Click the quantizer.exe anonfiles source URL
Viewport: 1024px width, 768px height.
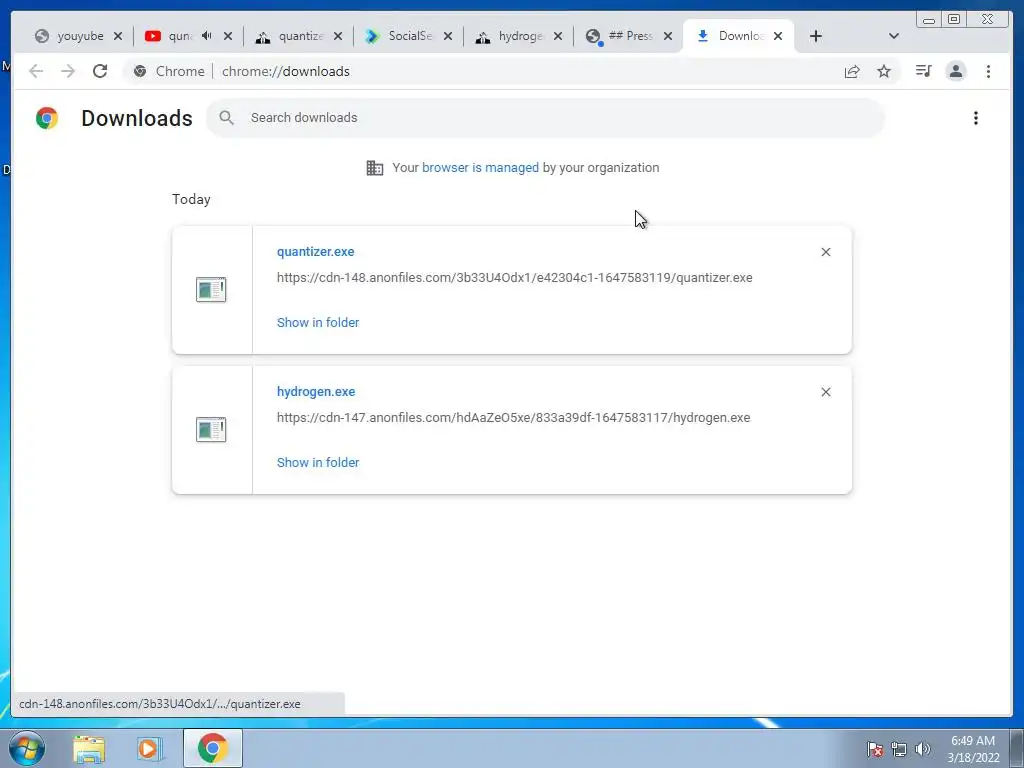(x=515, y=278)
